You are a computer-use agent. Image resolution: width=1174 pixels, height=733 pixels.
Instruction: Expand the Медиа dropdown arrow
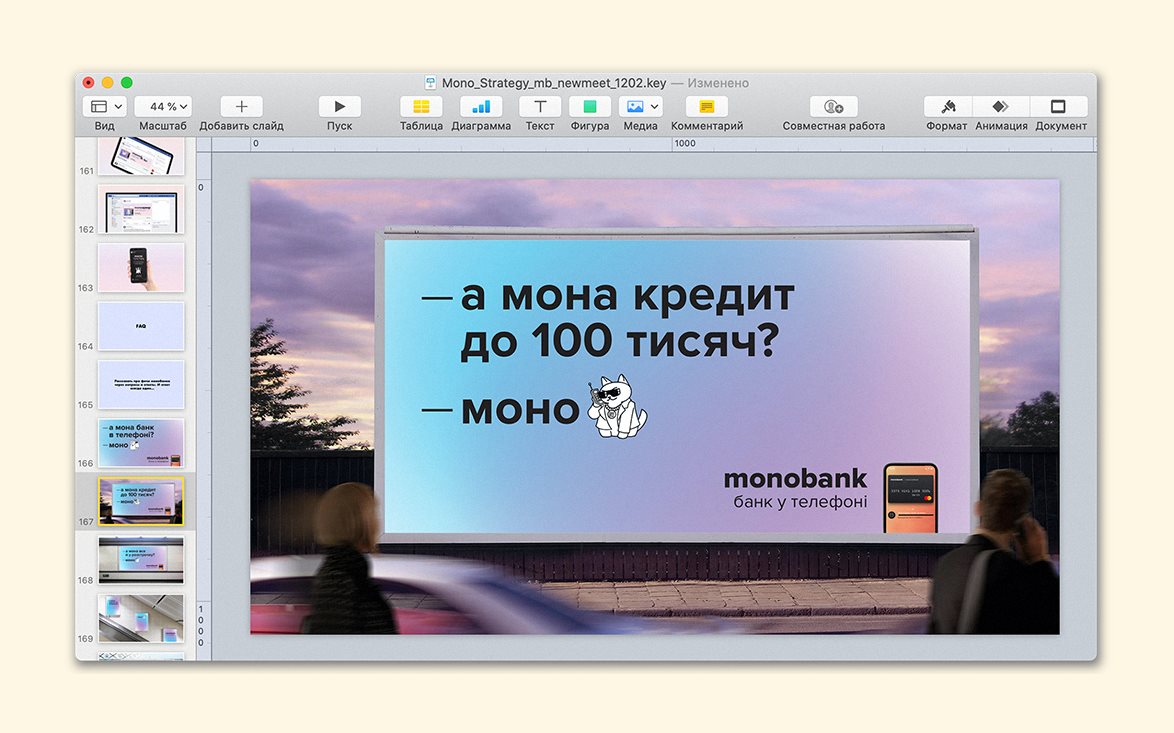pos(654,107)
